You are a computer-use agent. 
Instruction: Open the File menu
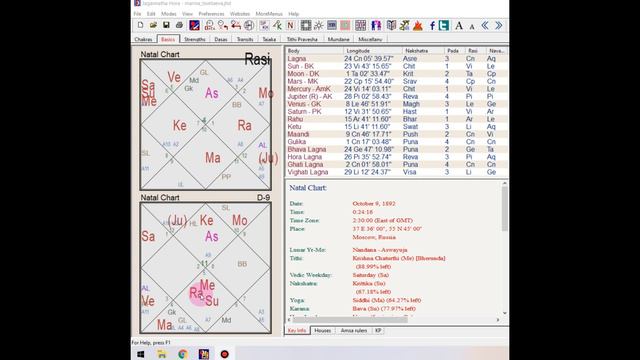pyautogui.click(x=137, y=13)
